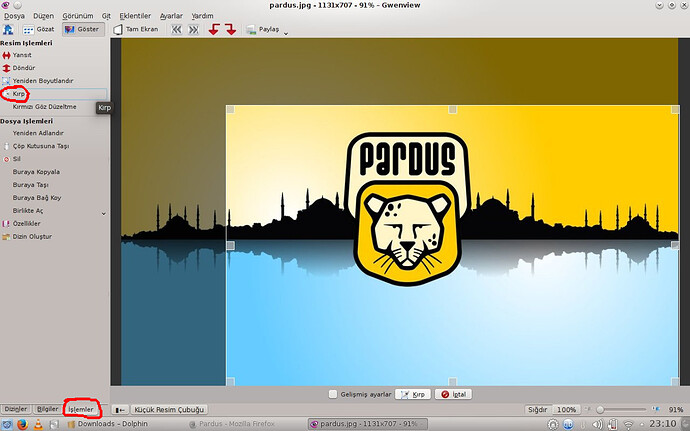Click Buraya Taşı
690x431 pixels.
tap(30, 185)
